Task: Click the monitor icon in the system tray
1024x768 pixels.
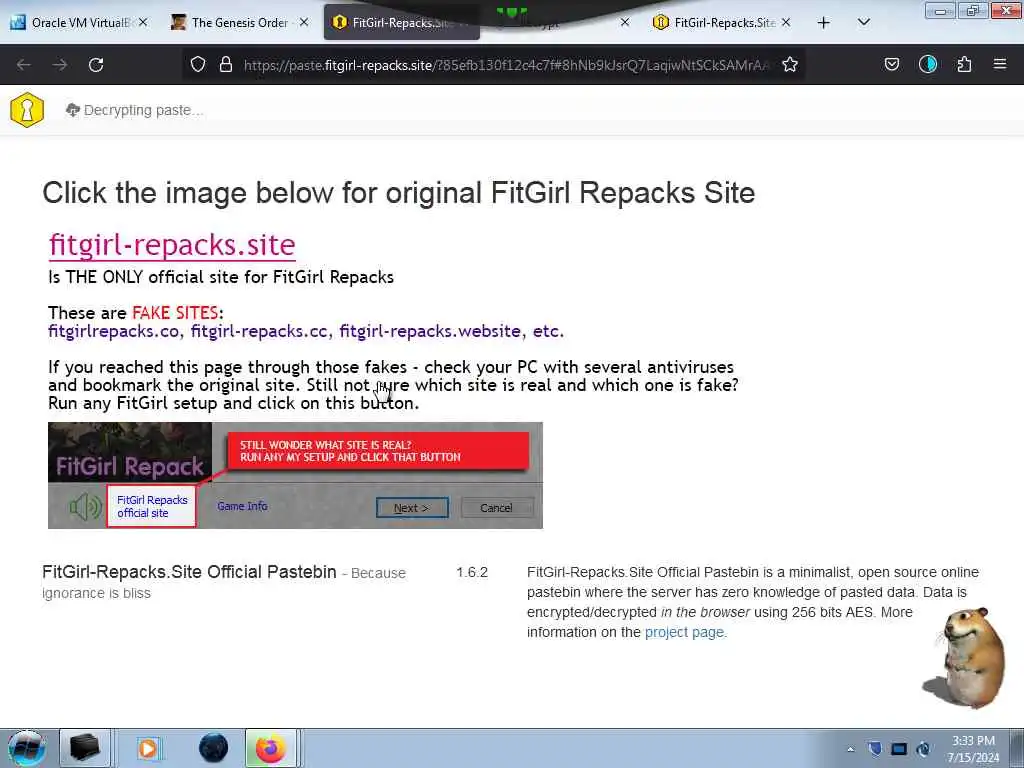Action: point(899,749)
